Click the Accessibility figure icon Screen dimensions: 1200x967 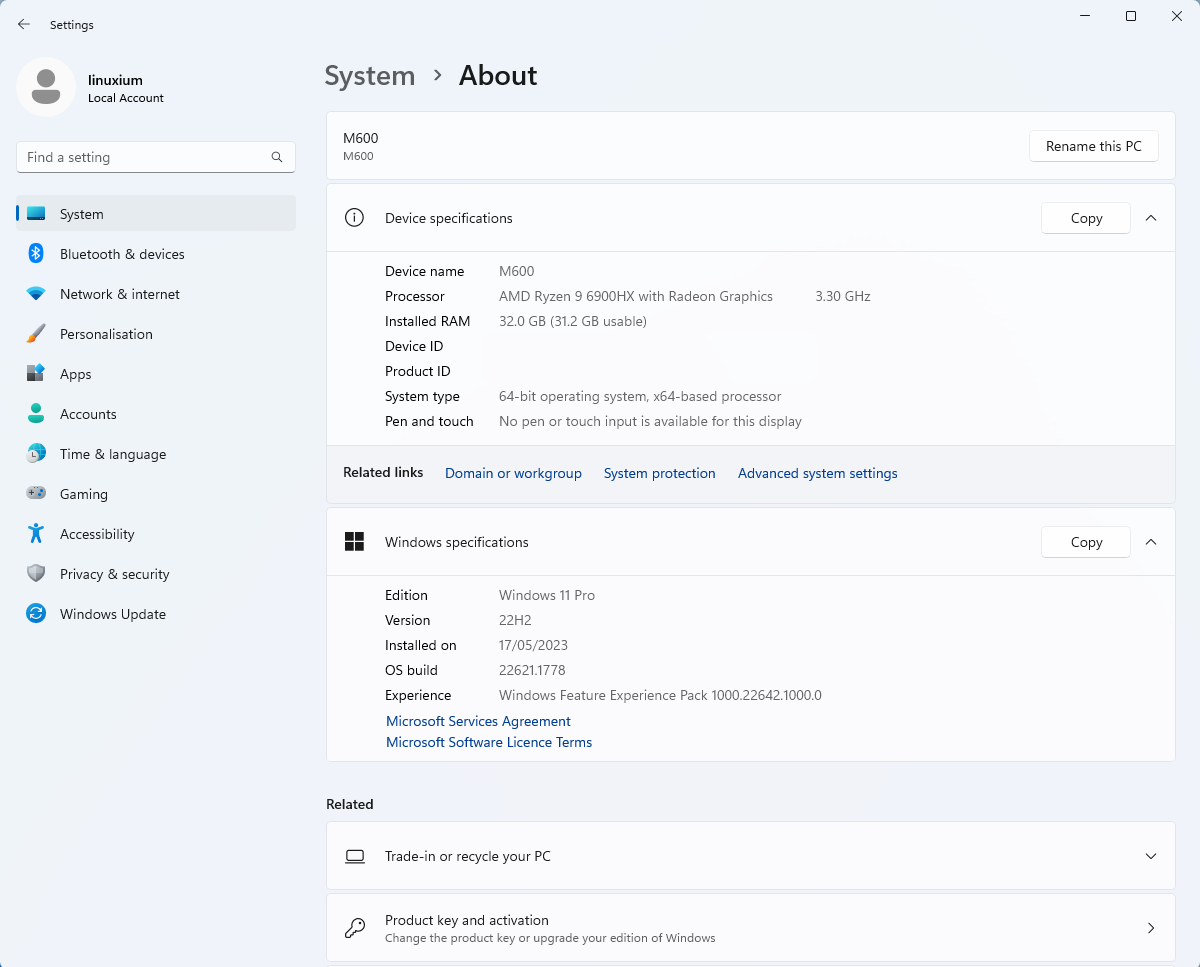pos(36,534)
